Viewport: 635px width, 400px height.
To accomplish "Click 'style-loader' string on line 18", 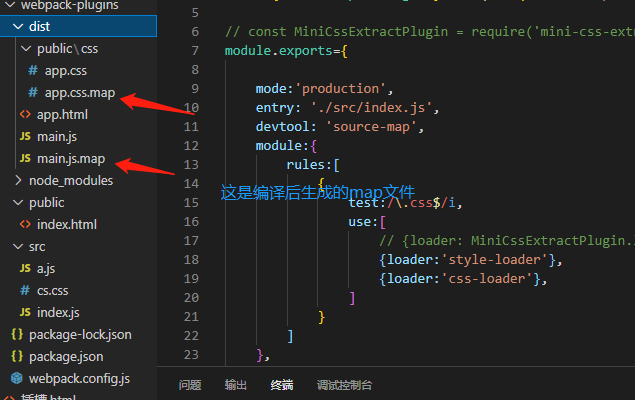I will click(494, 260).
